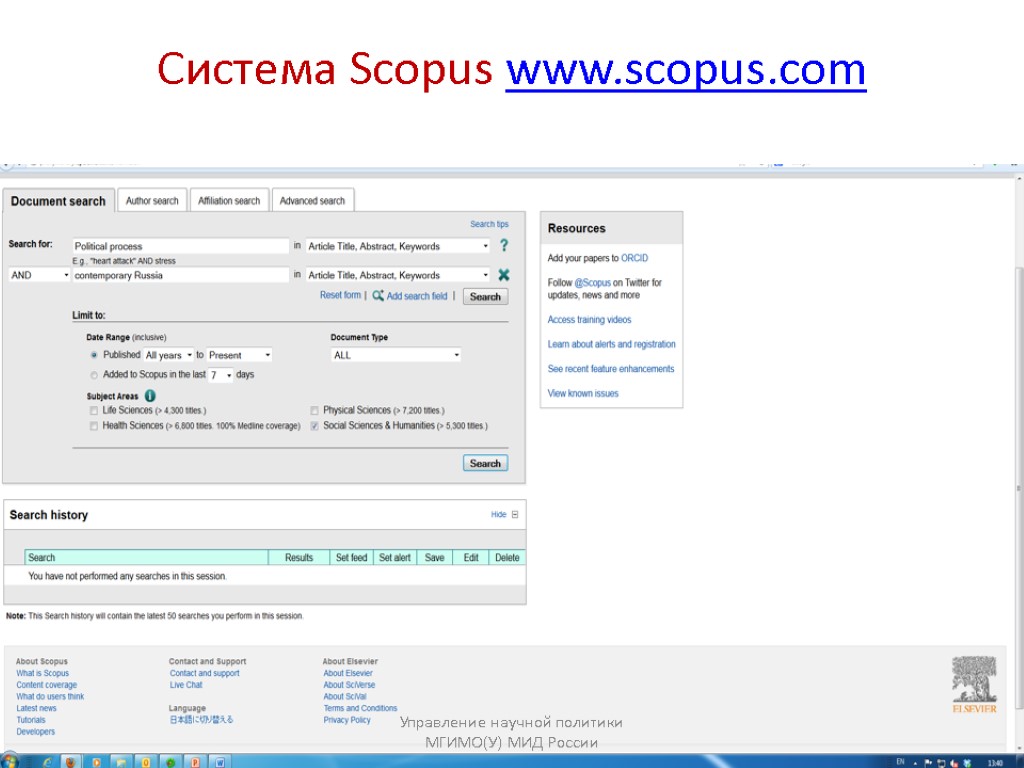Select Added to Scopus in the last radio
Image resolution: width=1024 pixels, height=768 pixels.
click(94, 375)
